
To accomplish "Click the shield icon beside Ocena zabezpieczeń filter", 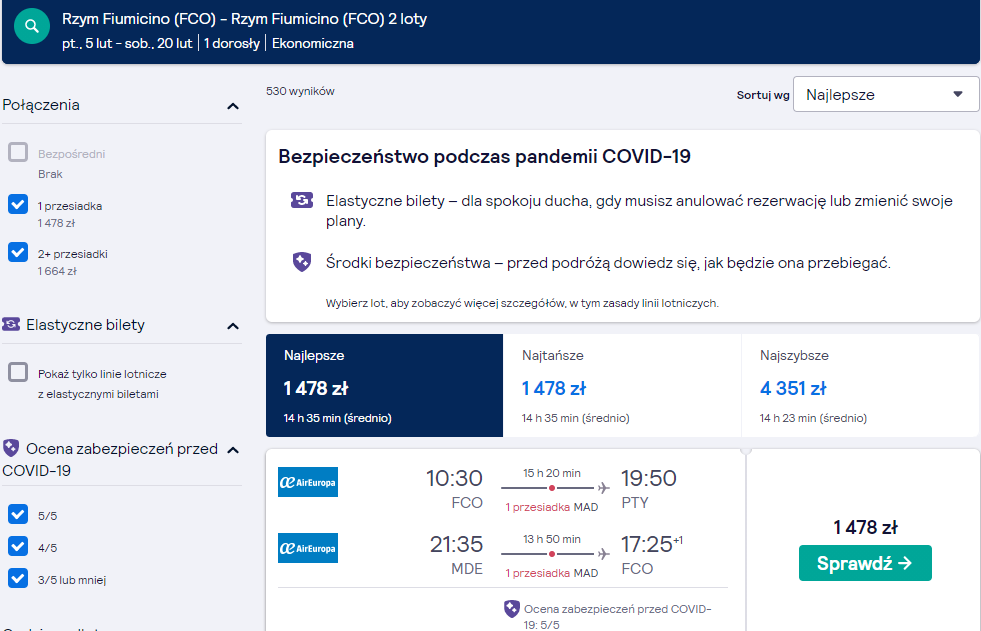I will [11, 448].
